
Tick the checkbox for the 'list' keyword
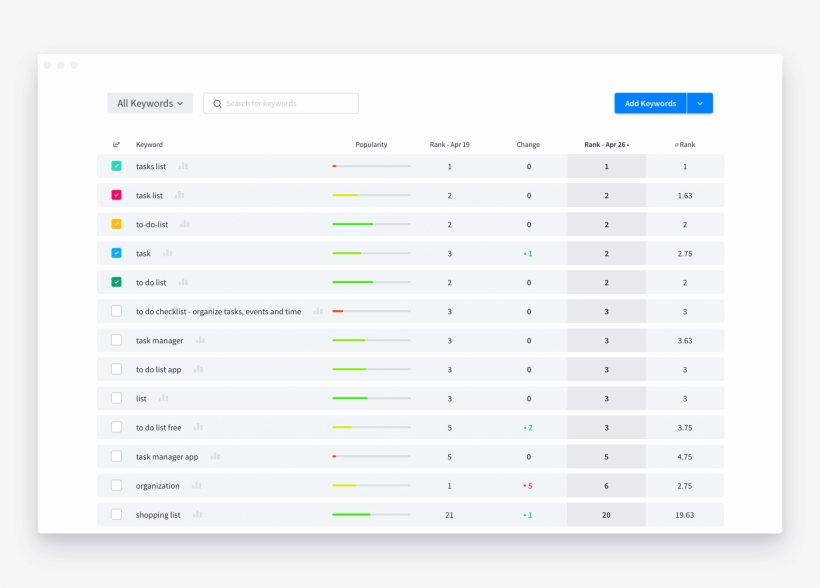[x=116, y=398]
